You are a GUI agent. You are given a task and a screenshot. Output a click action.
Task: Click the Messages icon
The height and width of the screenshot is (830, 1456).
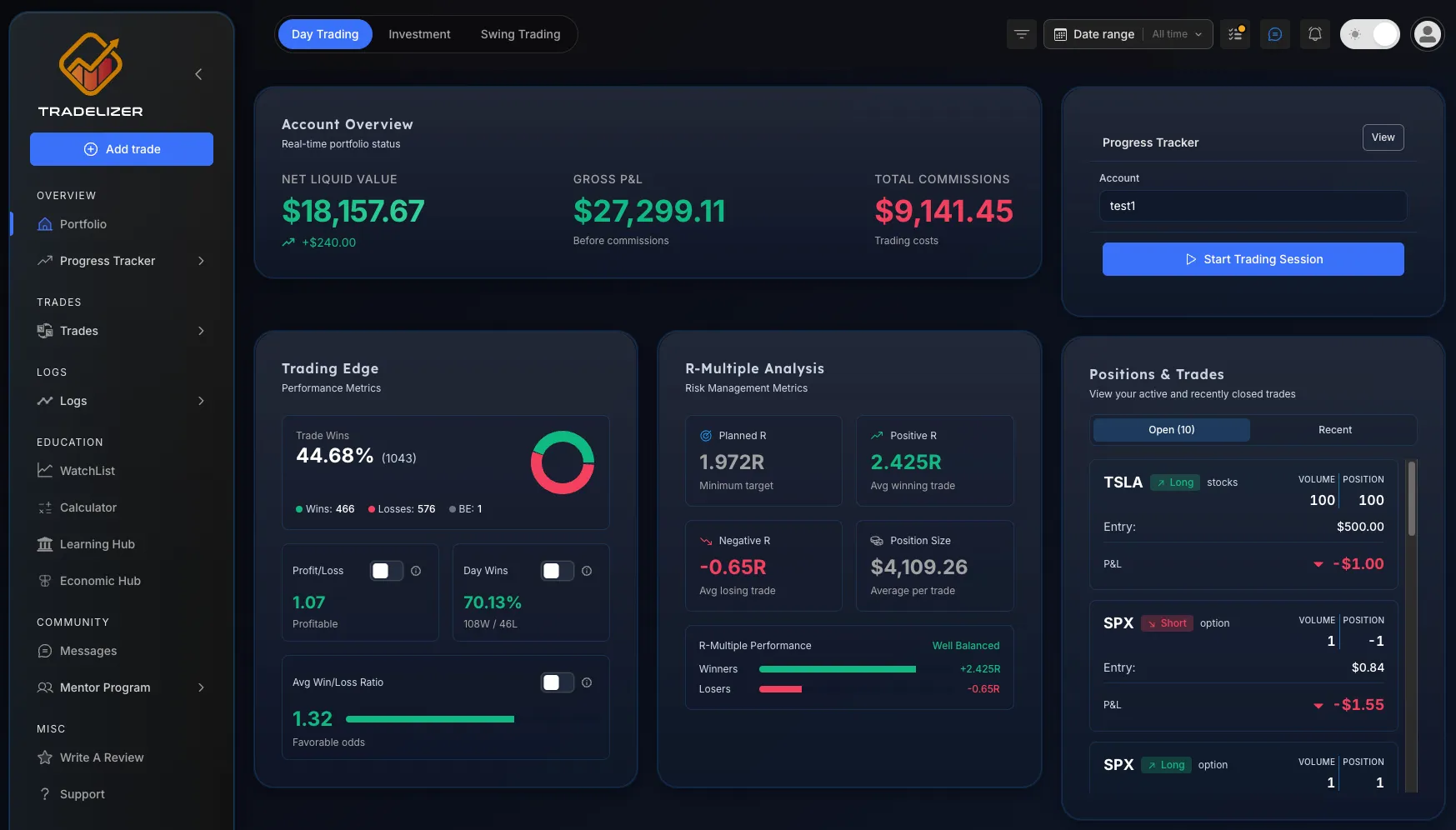(45, 651)
